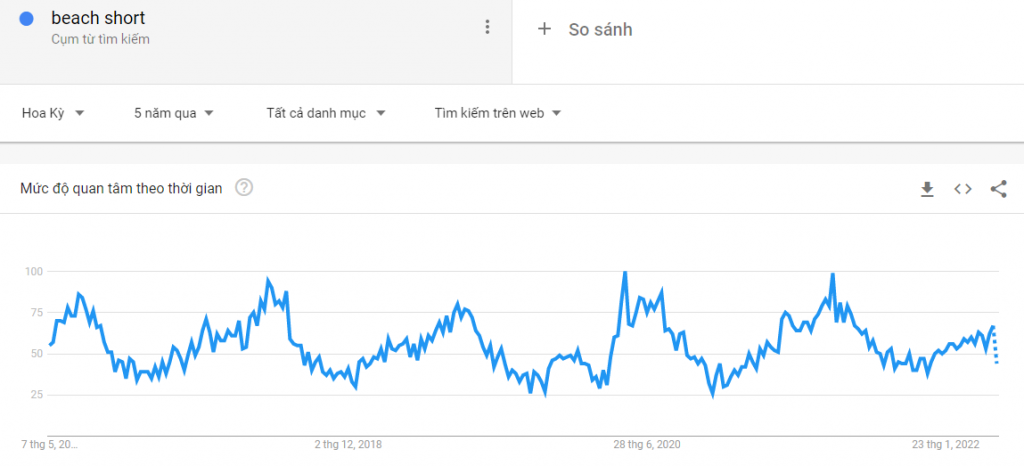Click the 2 thg 12, 2018 date label
Screen dimensions: 1024x466
(x=347, y=444)
